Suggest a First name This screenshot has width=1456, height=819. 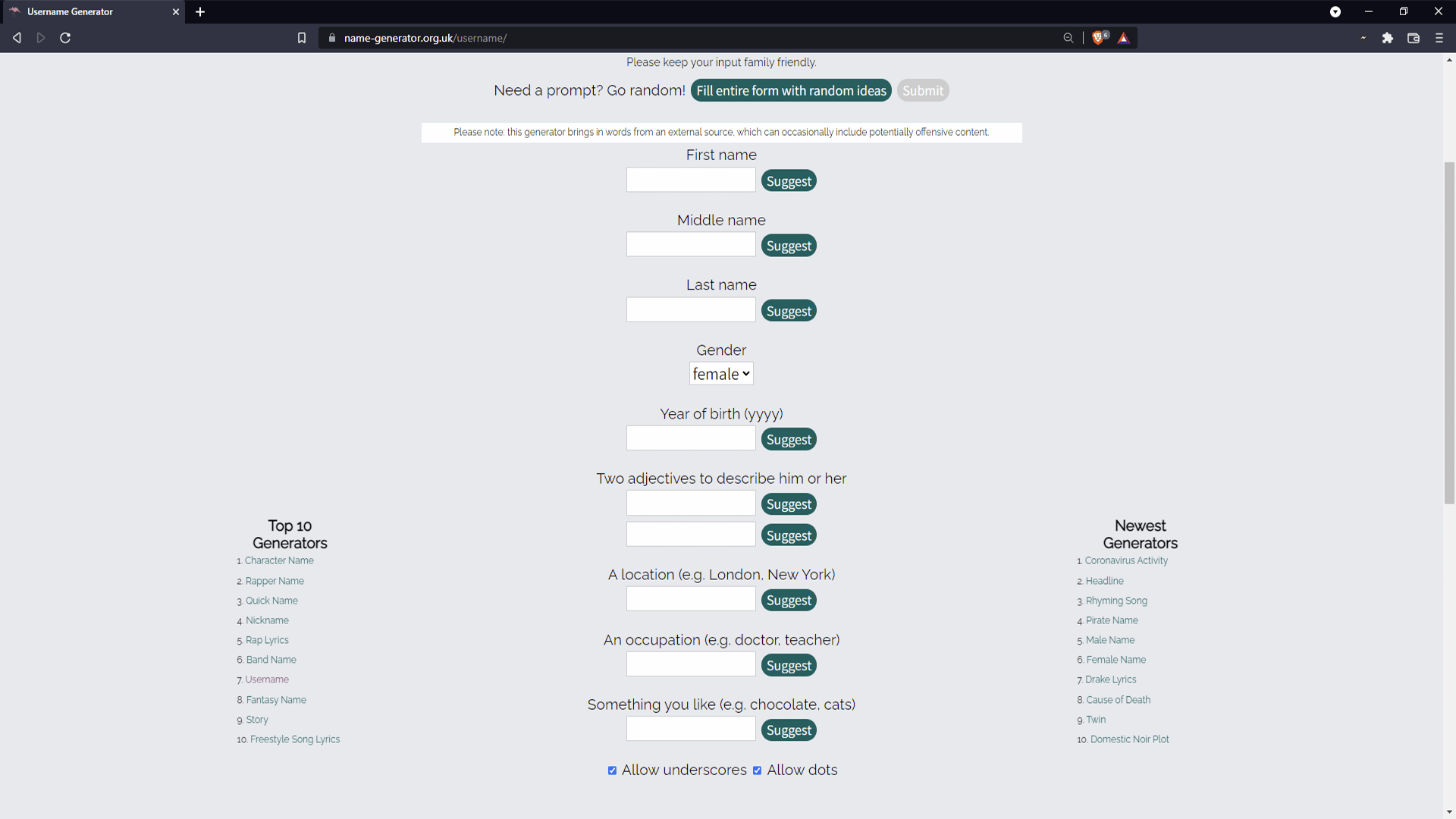pyautogui.click(x=789, y=180)
